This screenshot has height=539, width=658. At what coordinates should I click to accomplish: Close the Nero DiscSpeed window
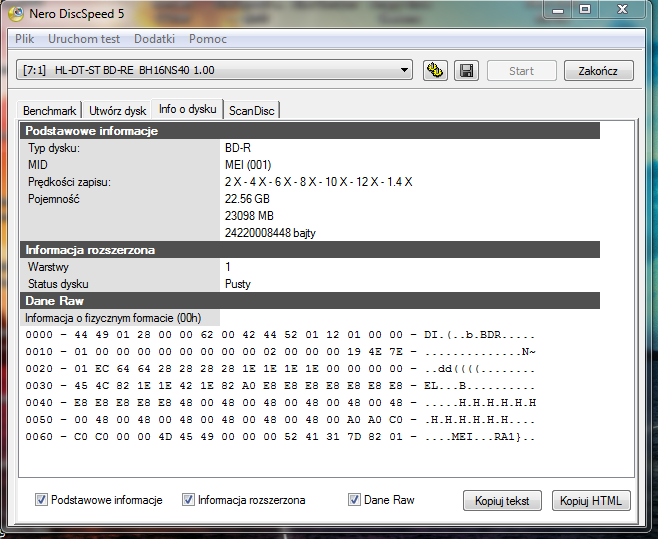622,10
